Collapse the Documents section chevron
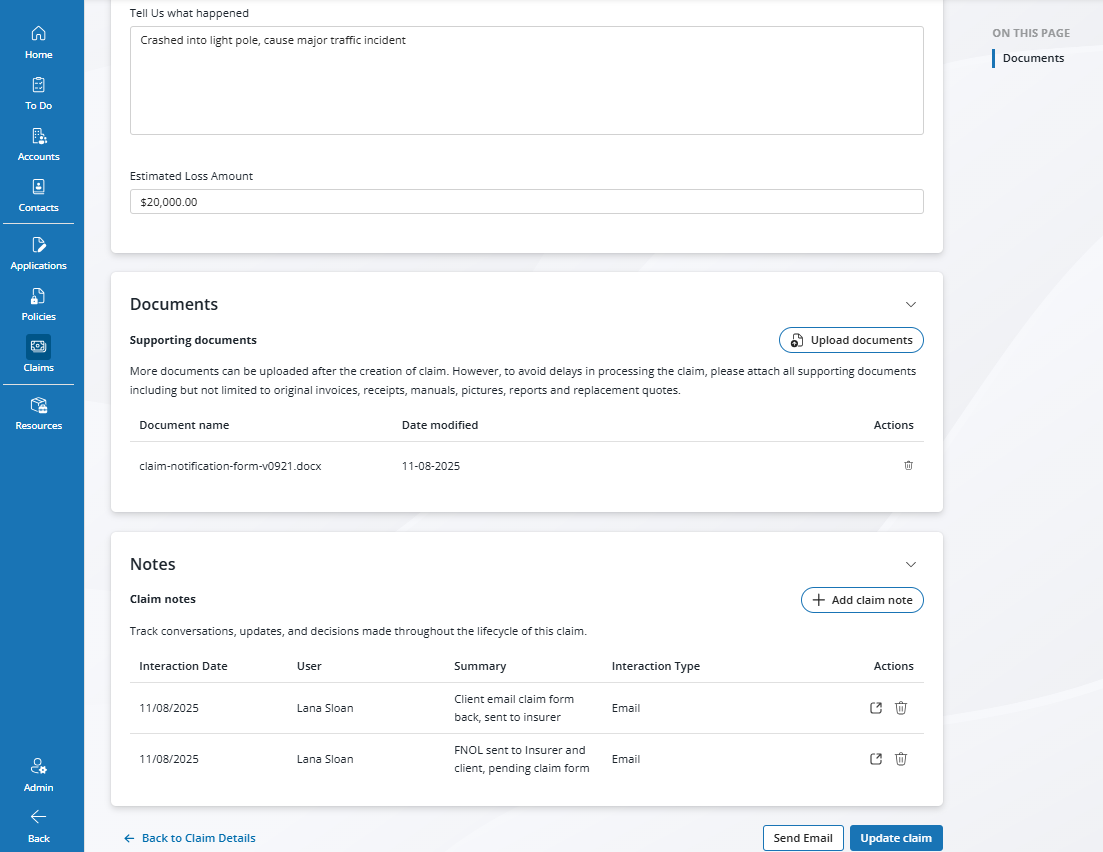The image size is (1103, 852). click(x=910, y=304)
